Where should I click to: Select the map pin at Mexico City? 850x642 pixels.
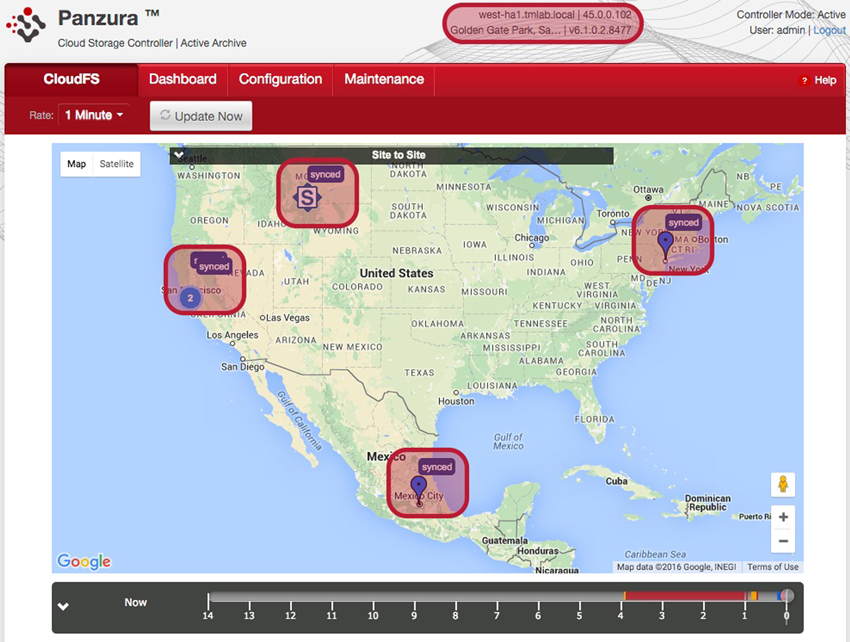point(418,490)
